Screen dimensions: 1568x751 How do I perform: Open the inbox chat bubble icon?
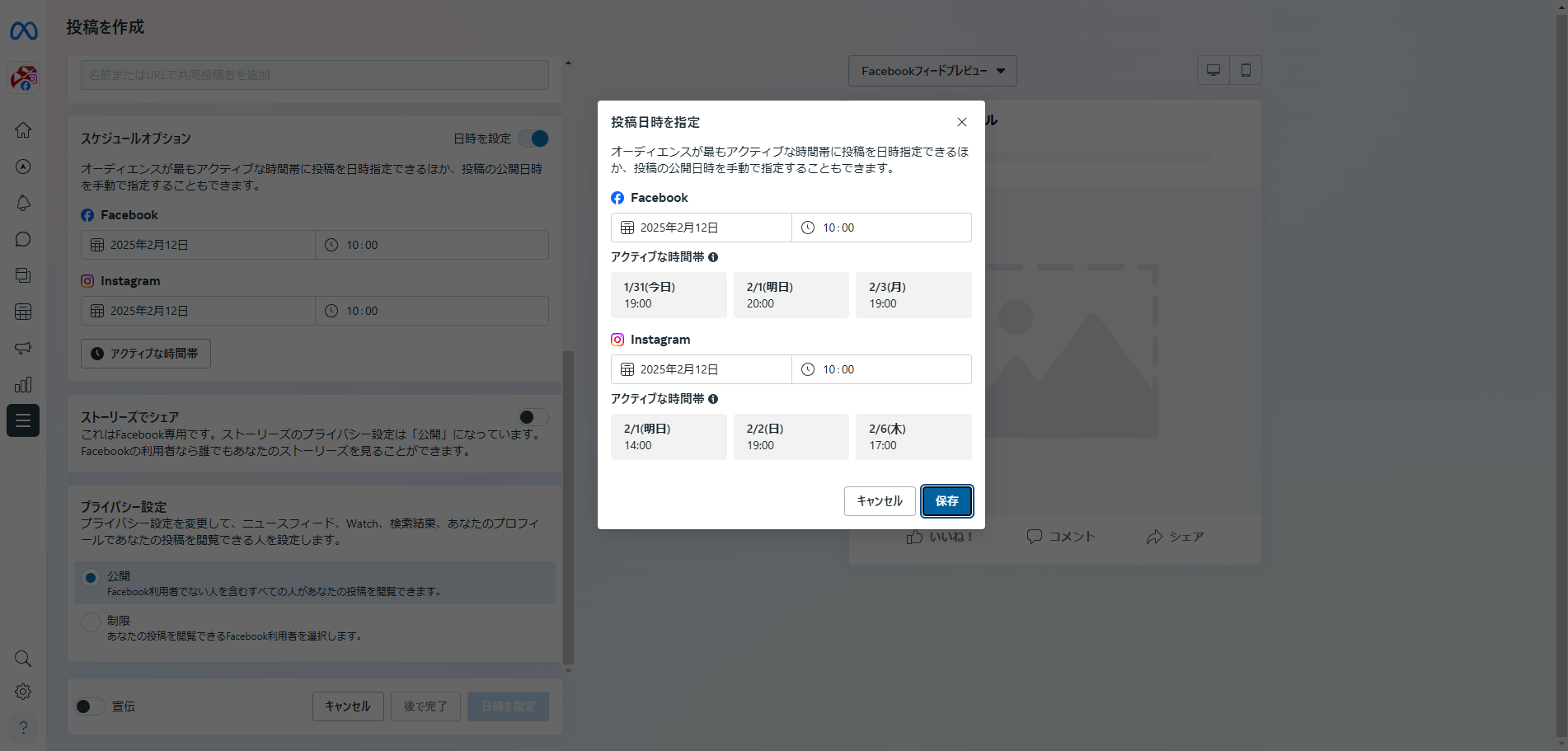click(x=23, y=239)
